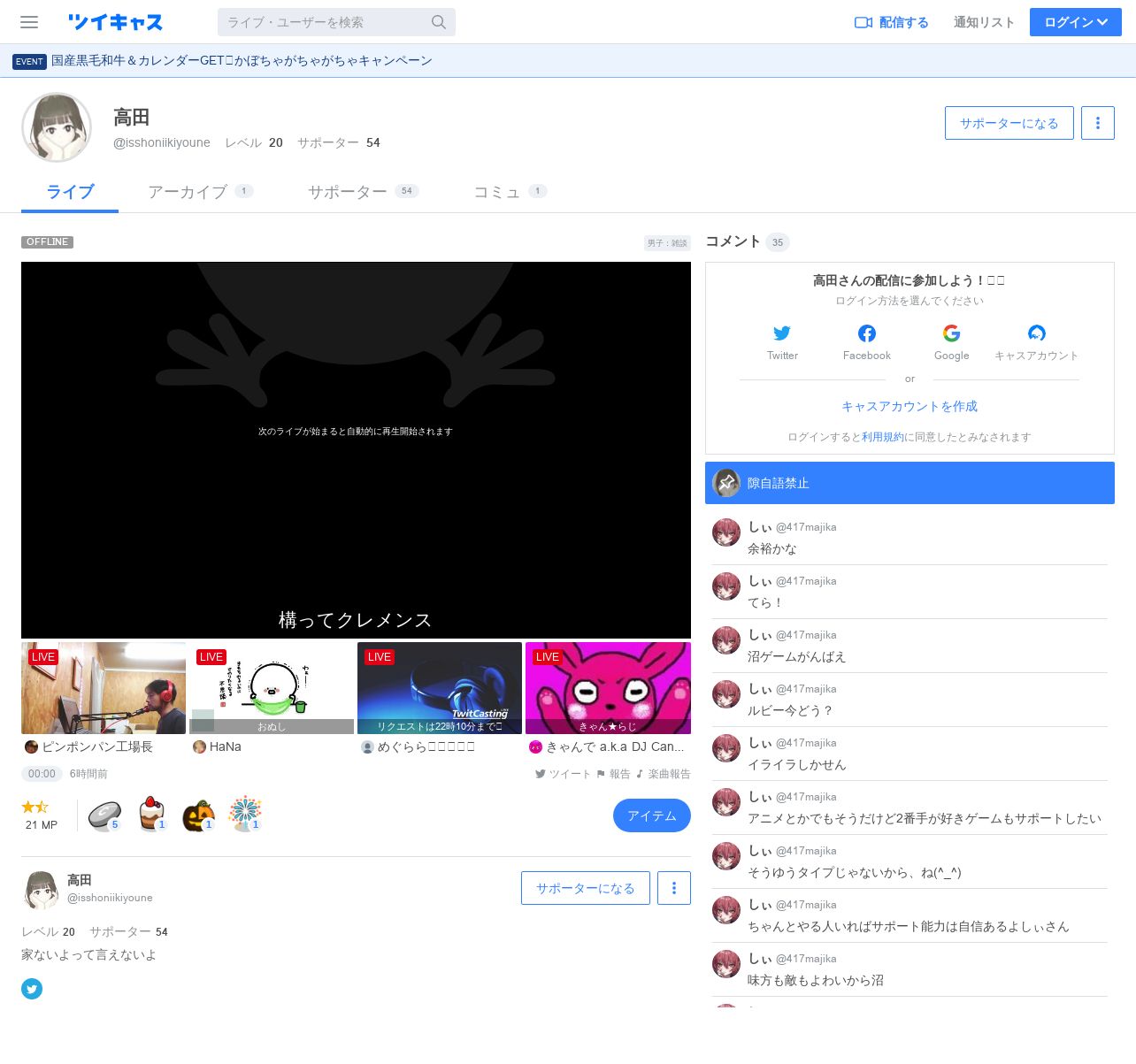Open the hamburger menu icon

point(29,22)
